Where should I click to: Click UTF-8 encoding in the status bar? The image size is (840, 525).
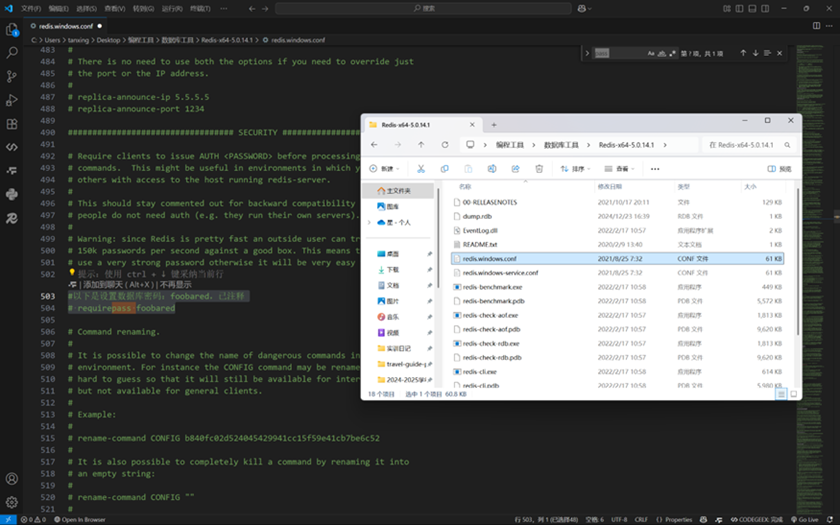(619, 520)
